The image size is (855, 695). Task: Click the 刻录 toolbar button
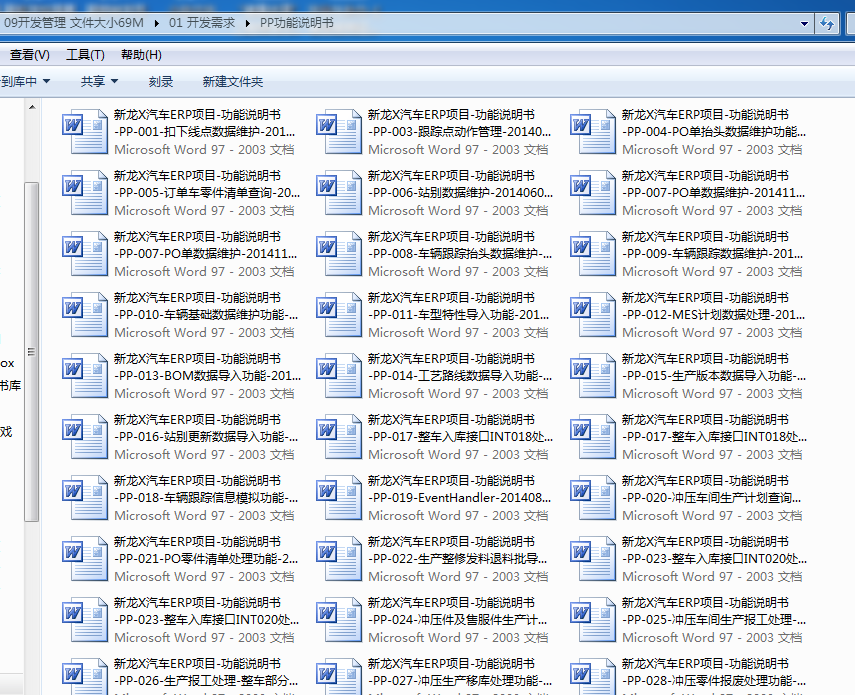(x=161, y=82)
